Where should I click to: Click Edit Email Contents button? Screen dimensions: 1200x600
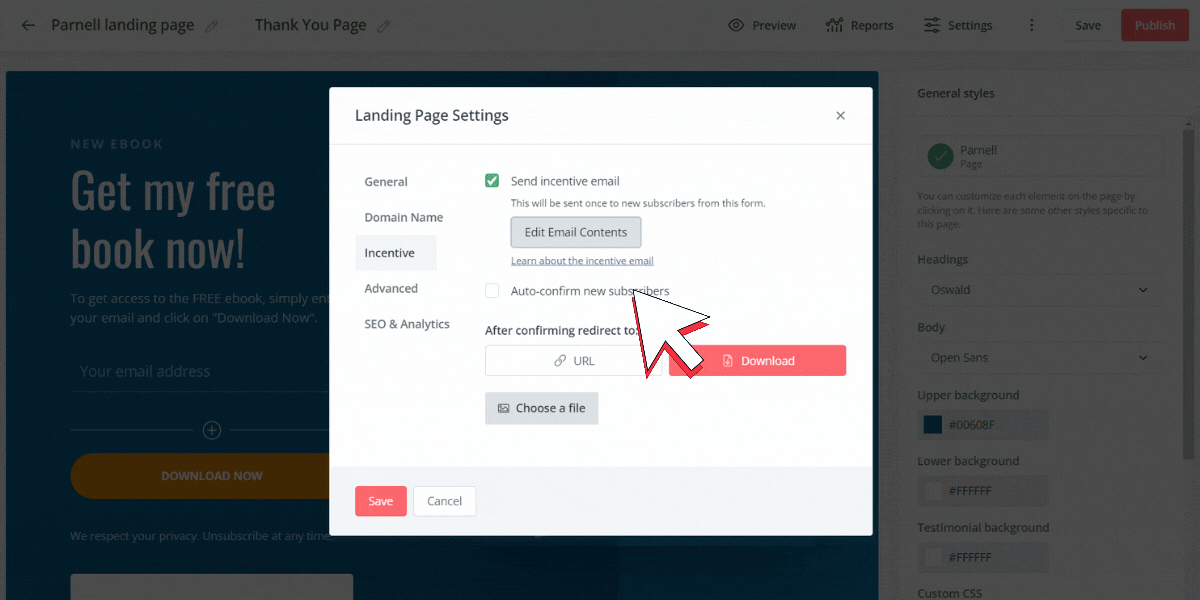[576, 232]
